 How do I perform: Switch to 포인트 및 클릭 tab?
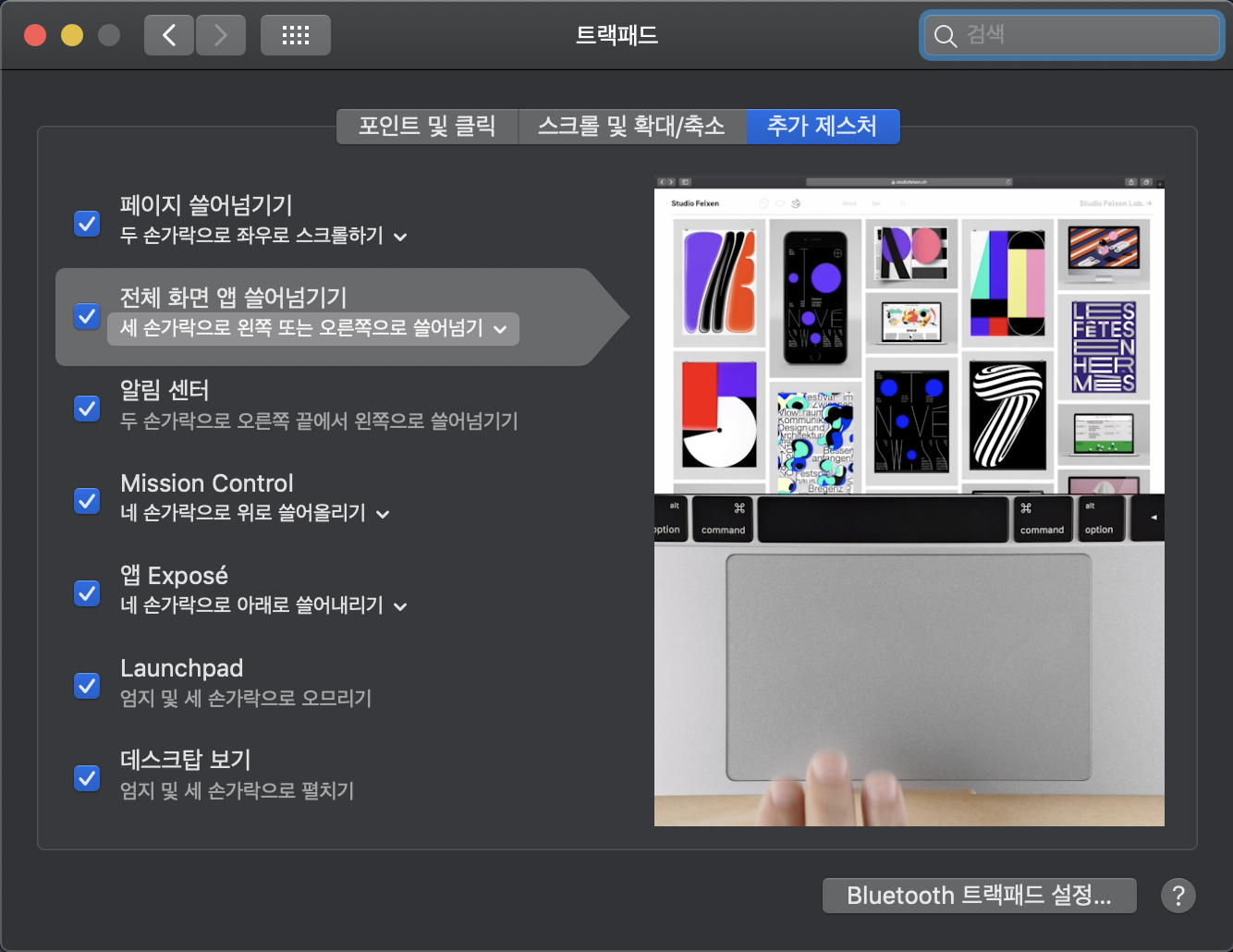(427, 126)
